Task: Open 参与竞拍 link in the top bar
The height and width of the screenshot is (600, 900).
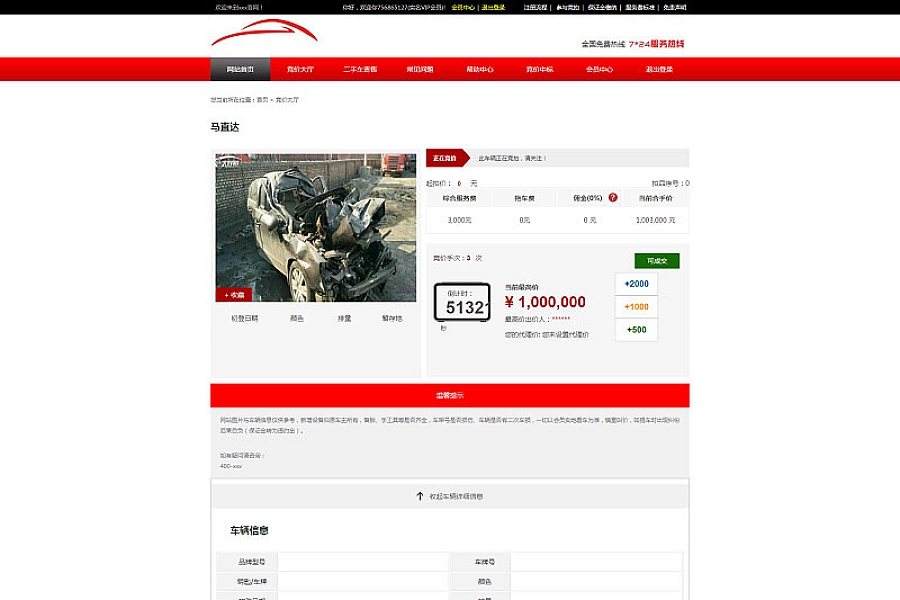Action: [568, 7]
